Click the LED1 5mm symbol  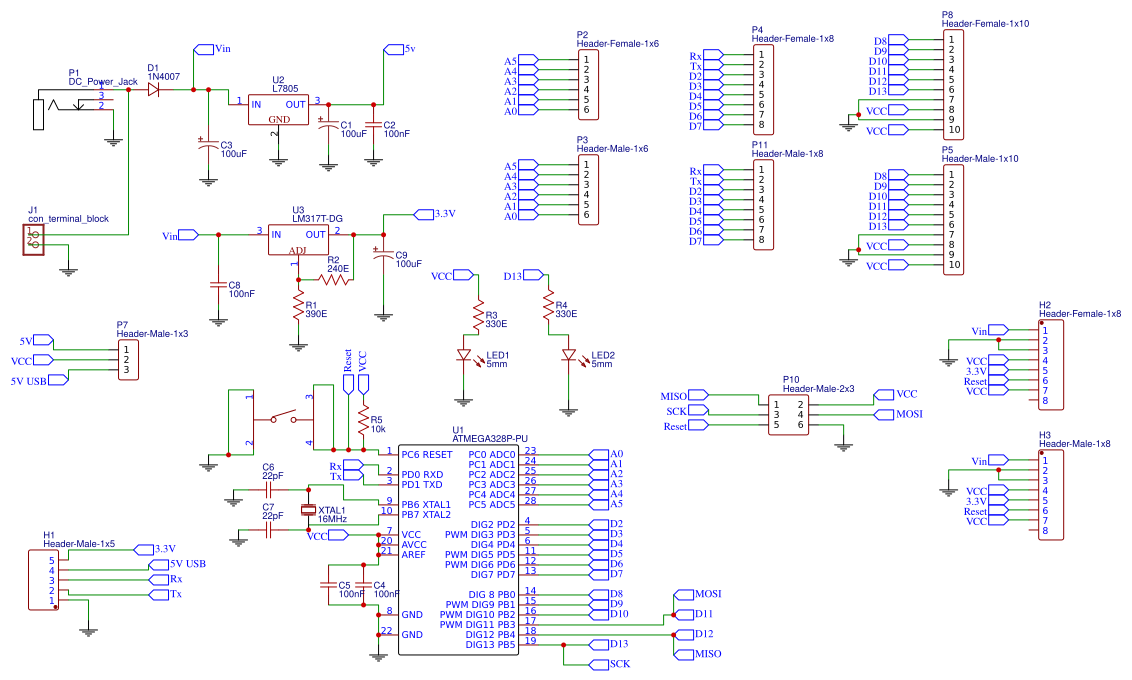[x=464, y=355]
